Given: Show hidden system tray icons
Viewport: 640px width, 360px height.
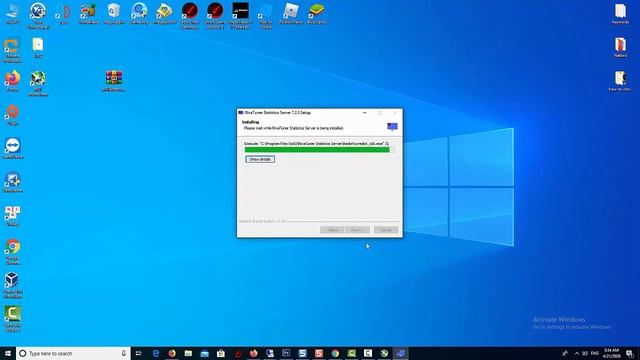Looking at the screenshot, I should pos(577,353).
